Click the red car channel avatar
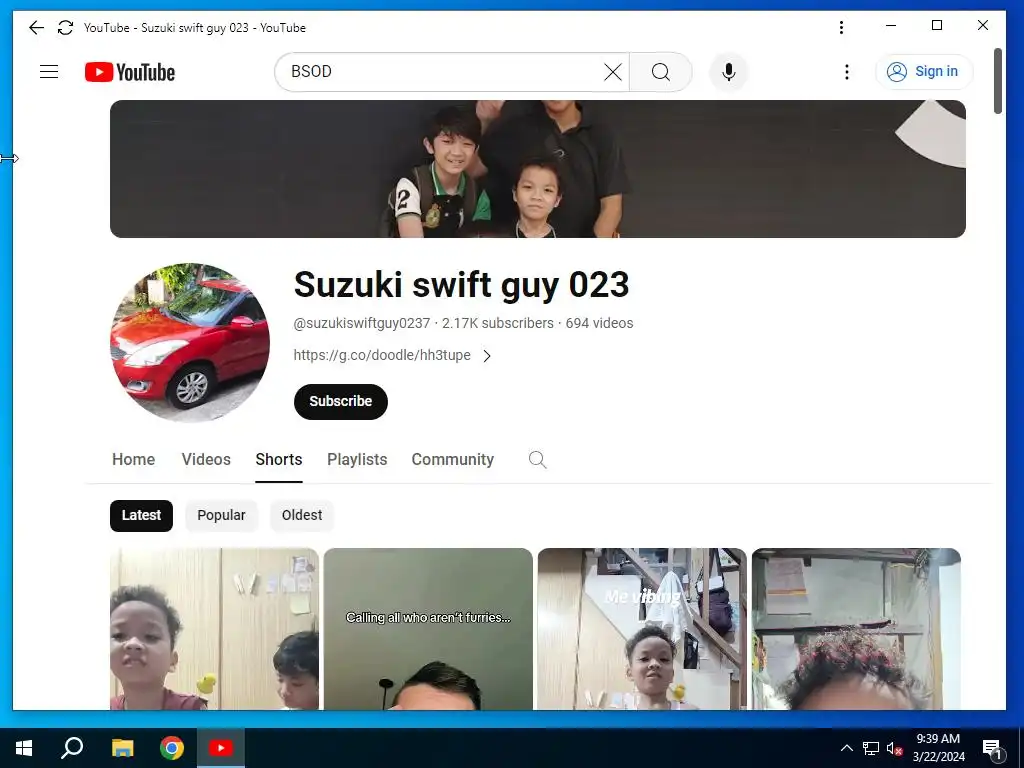The image size is (1024, 768). tap(190, 342)
